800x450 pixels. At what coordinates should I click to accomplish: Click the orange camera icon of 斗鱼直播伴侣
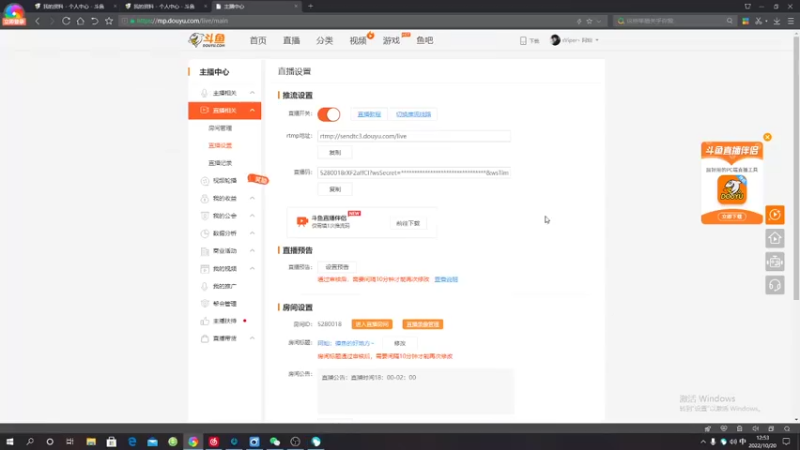click(302, 221)
